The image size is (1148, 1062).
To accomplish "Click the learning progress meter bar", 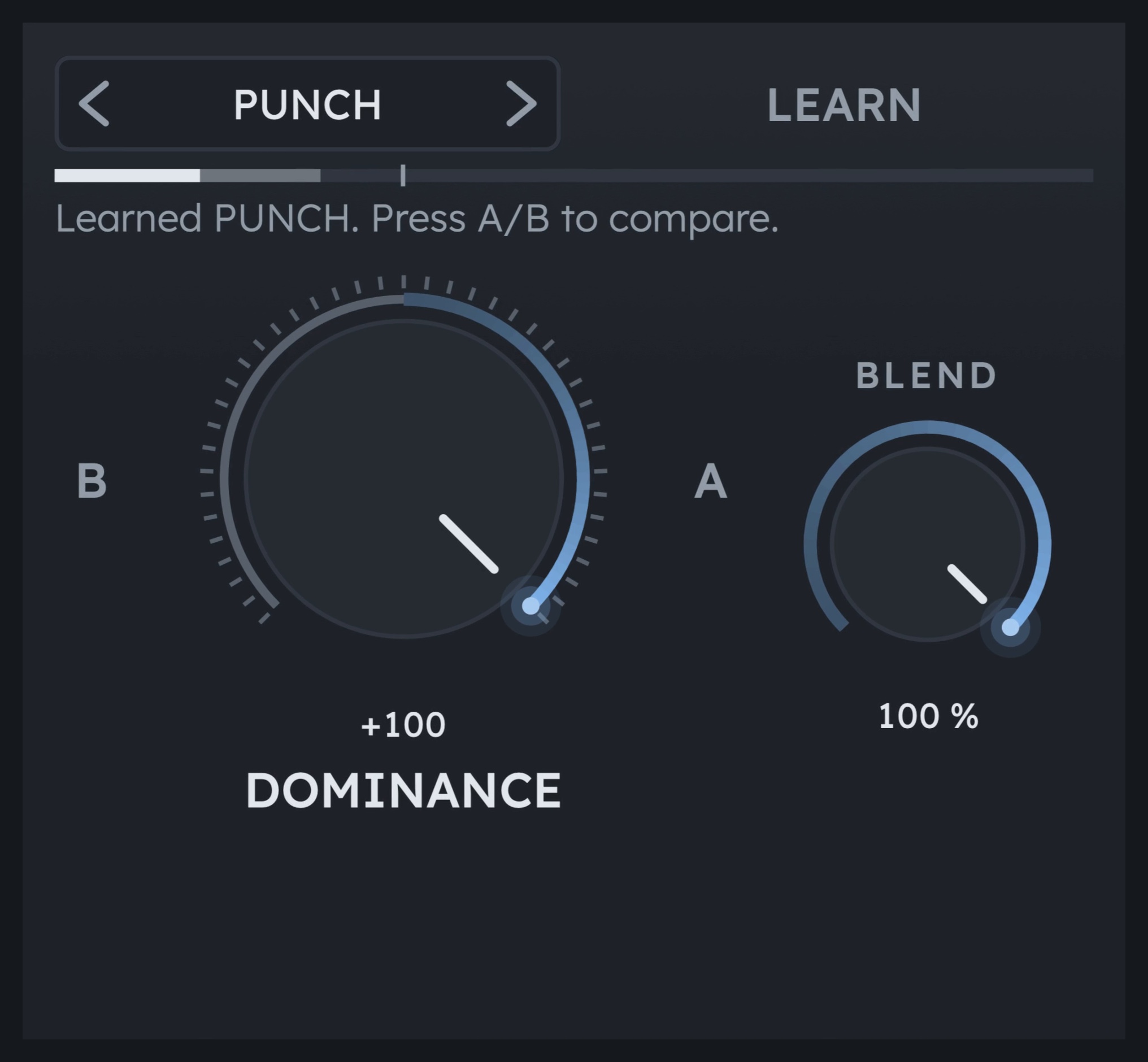I will tap(573, 175).
